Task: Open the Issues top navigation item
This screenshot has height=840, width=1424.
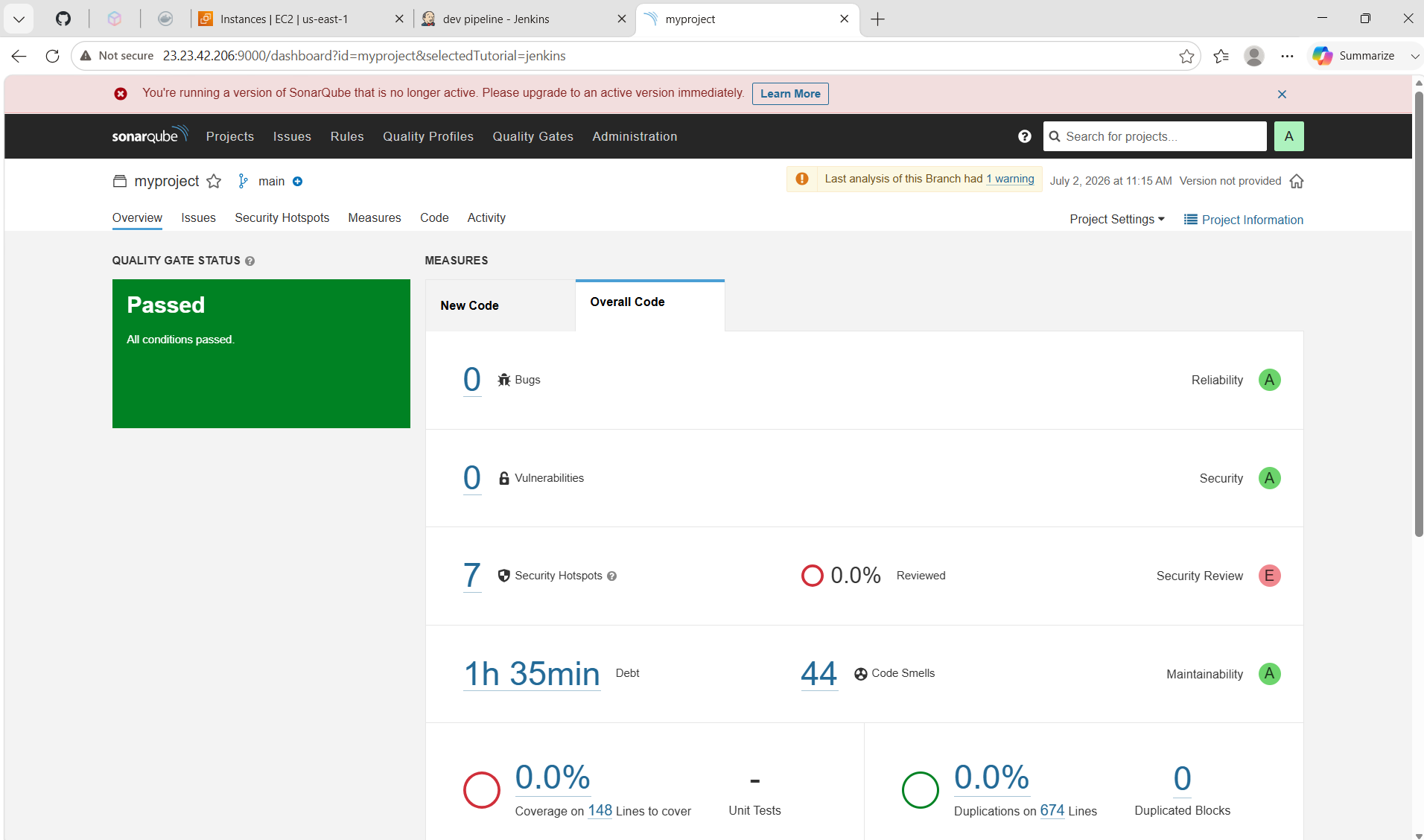Action: (x=292, y=136)
